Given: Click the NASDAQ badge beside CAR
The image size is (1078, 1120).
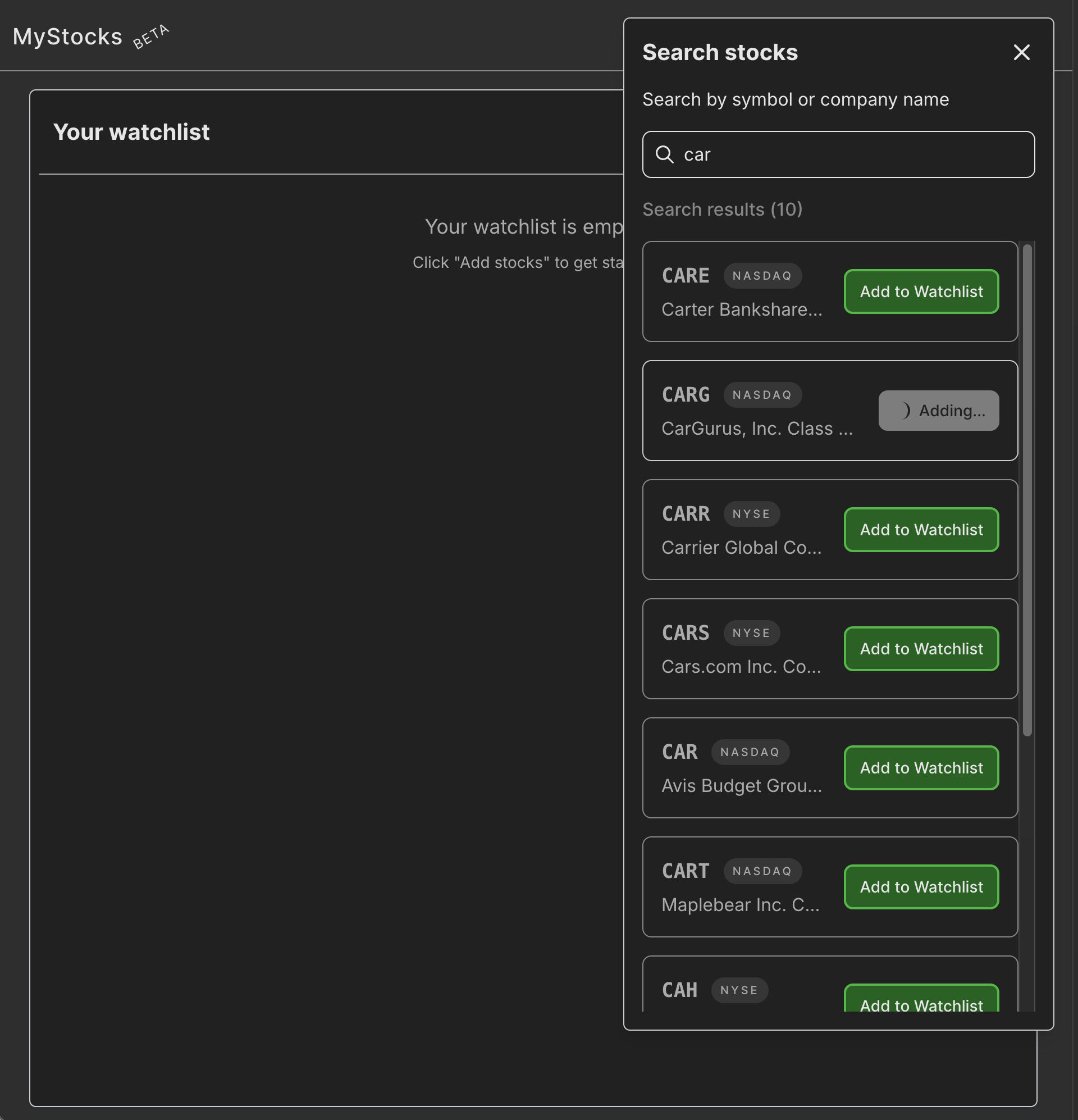Looking at the screenshot, I should tap(750, 752).
